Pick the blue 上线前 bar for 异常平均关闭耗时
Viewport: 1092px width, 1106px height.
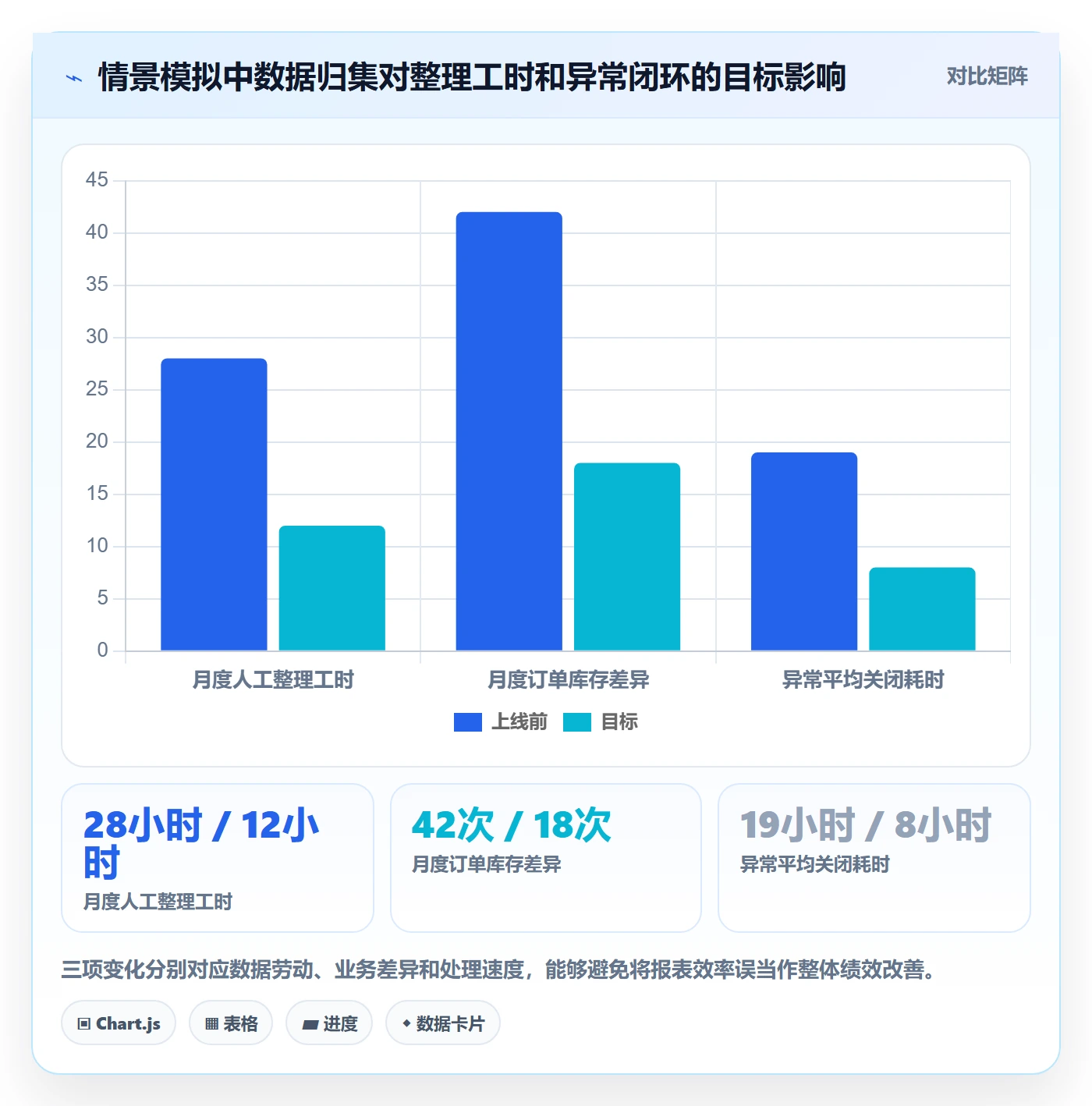(804, 551)
